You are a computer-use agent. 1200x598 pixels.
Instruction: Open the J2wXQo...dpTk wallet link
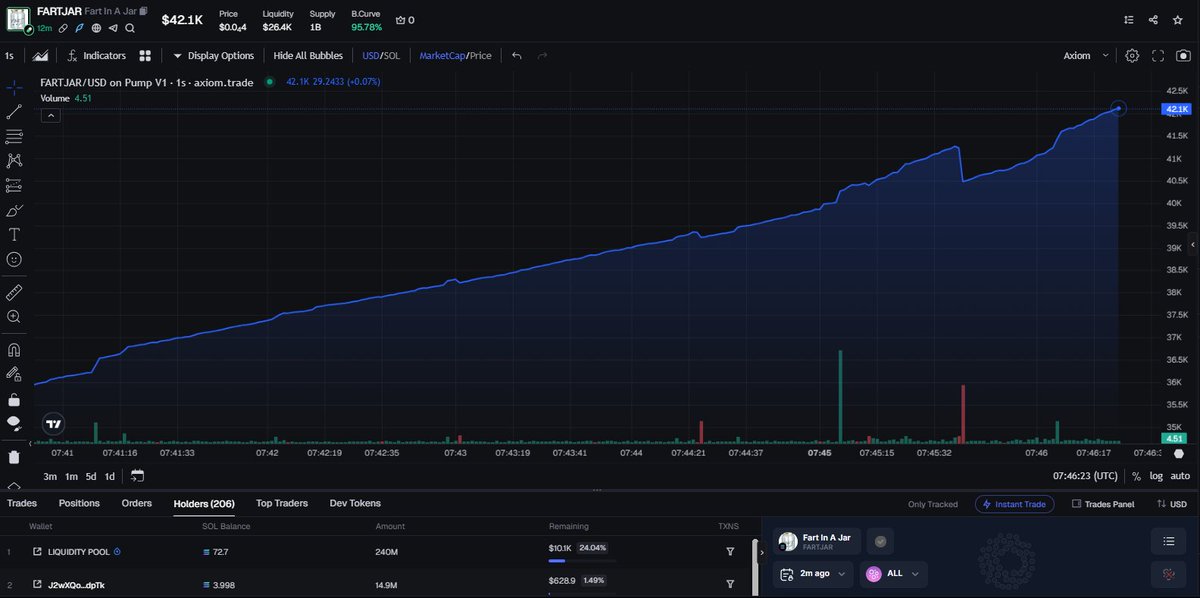(76, 584)
